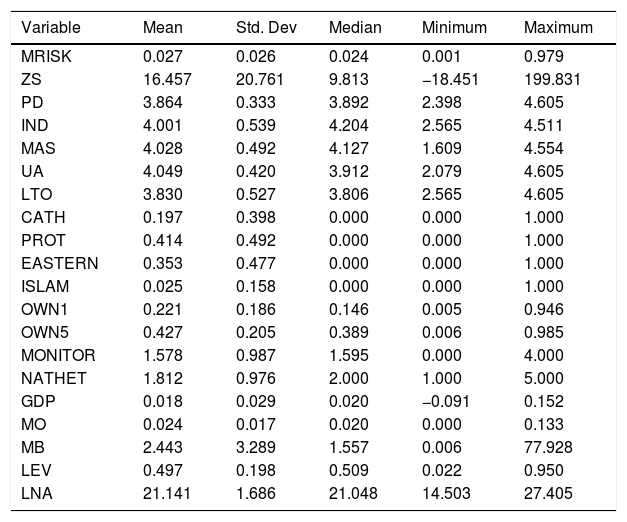Click the MB maximum value 77.928
This screenshot has width=627, height=522.
point(547,448)
